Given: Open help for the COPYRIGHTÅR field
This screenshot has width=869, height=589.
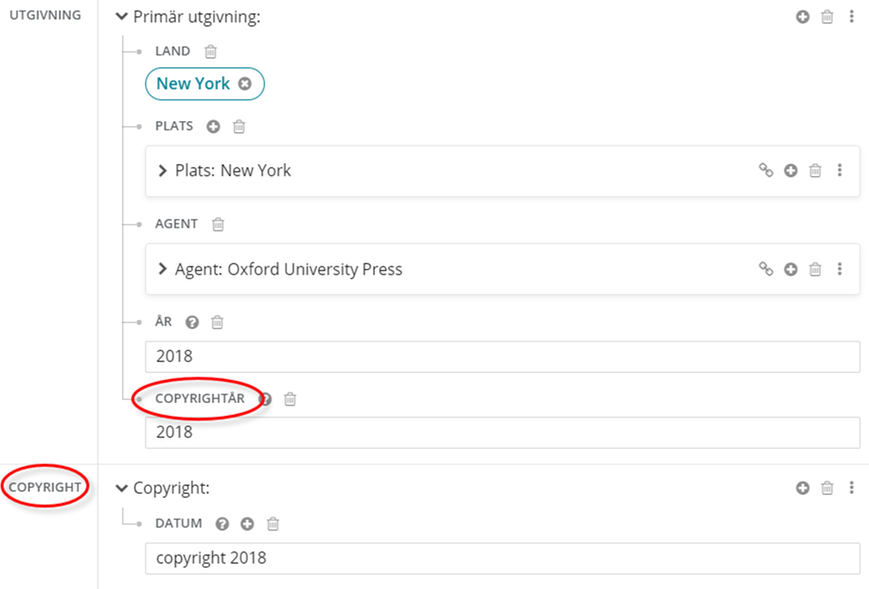Looking at the screenshot, I should [x=264, y=398].
